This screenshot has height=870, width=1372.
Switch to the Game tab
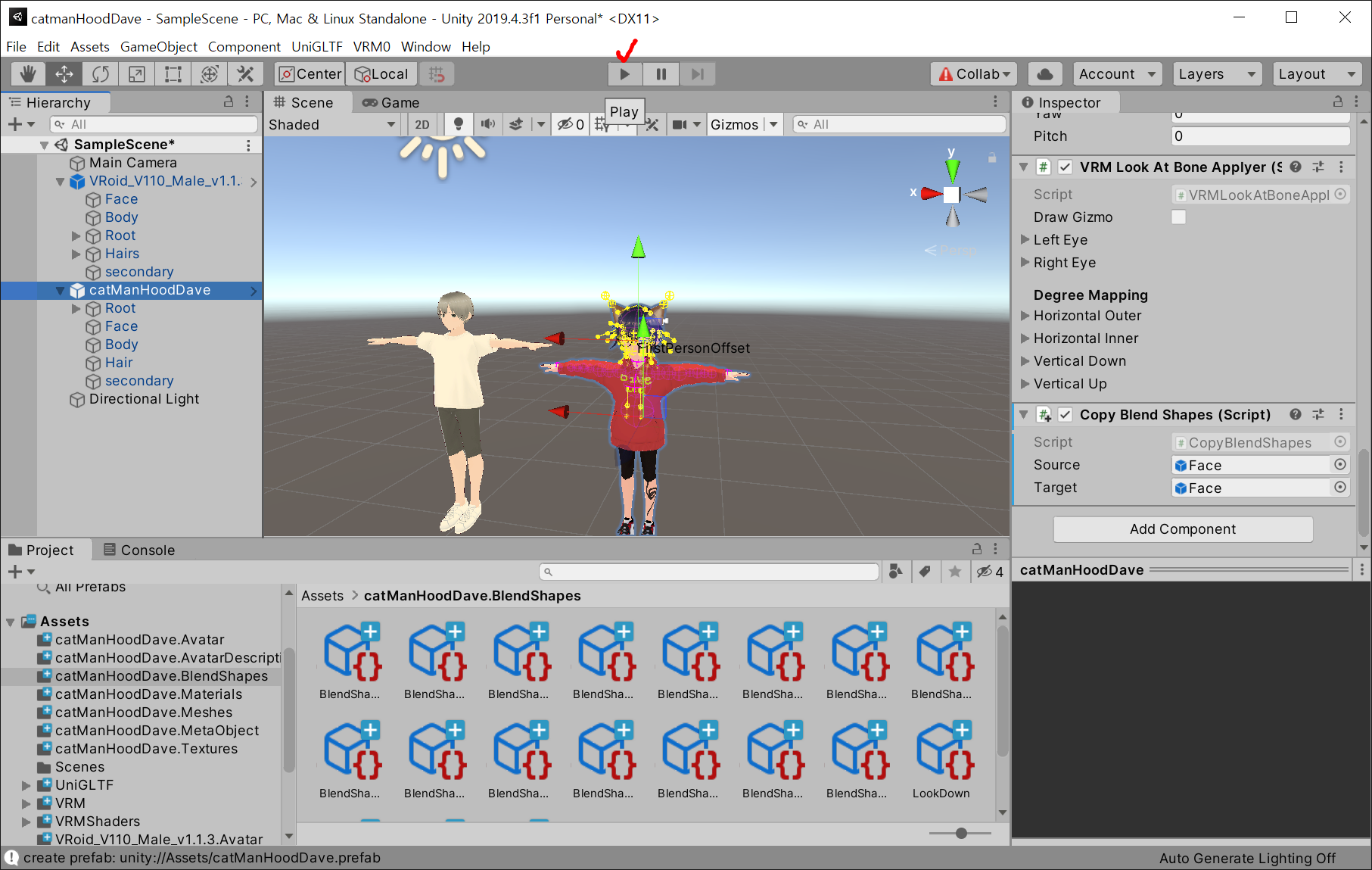pyautogui.click(x=390, y=102)
